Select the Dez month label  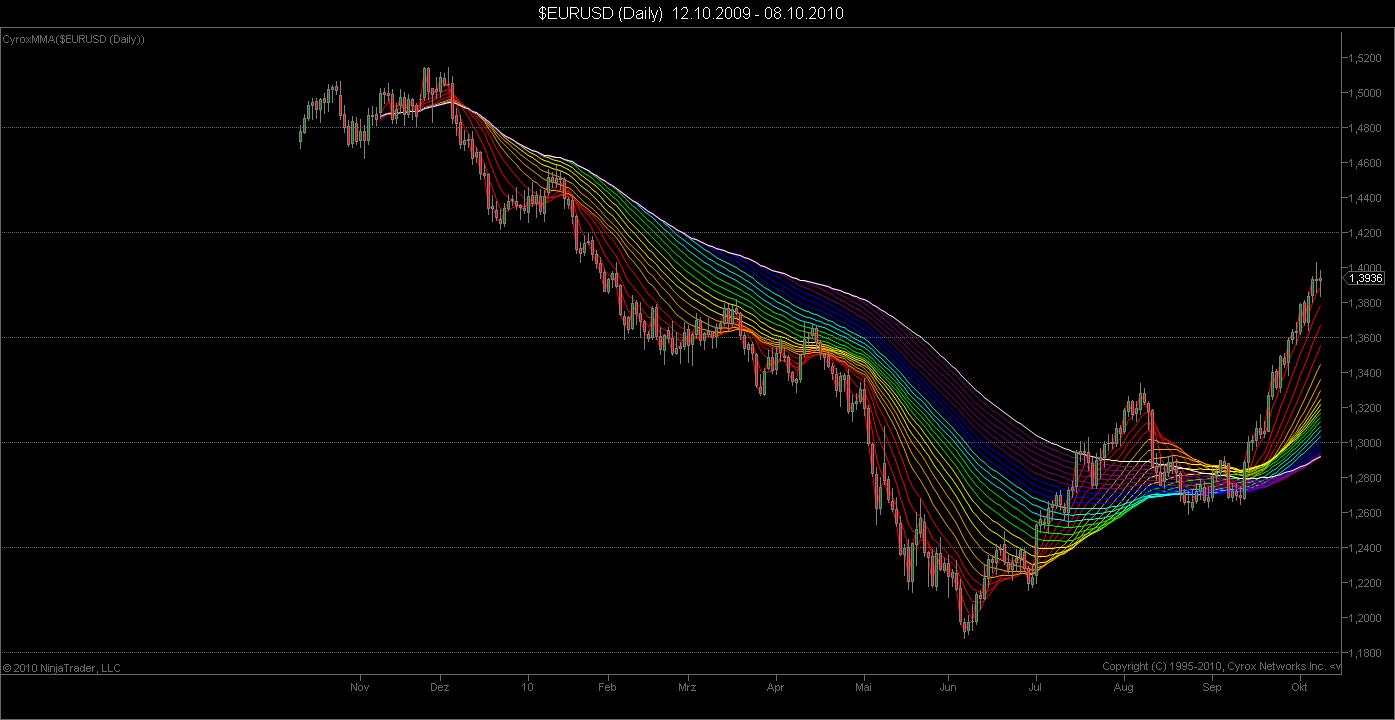point(439,688)
